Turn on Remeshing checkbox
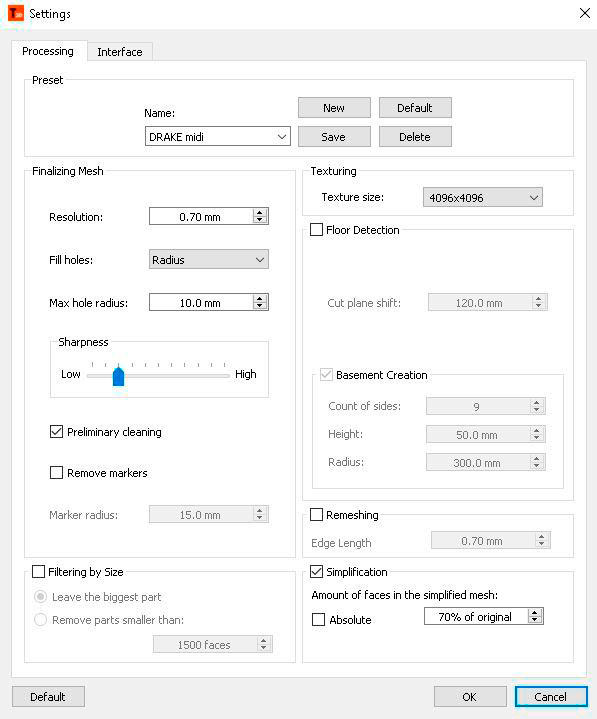 [316, 514]
